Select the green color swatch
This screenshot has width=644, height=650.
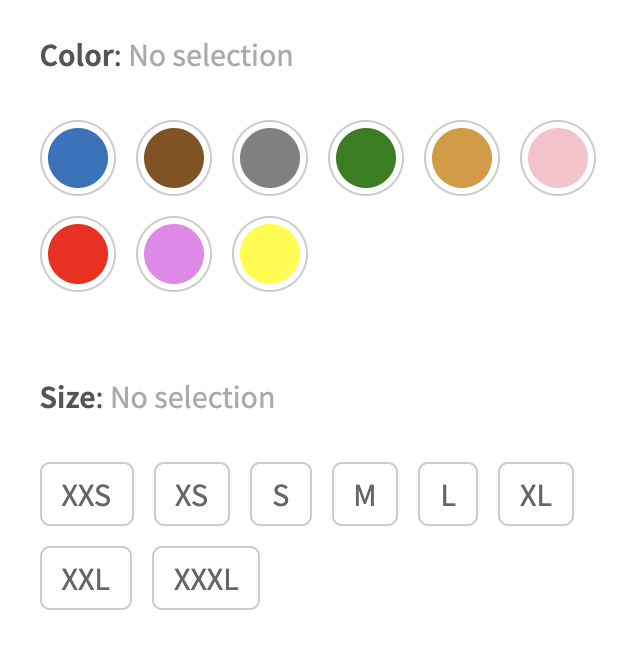366,158
